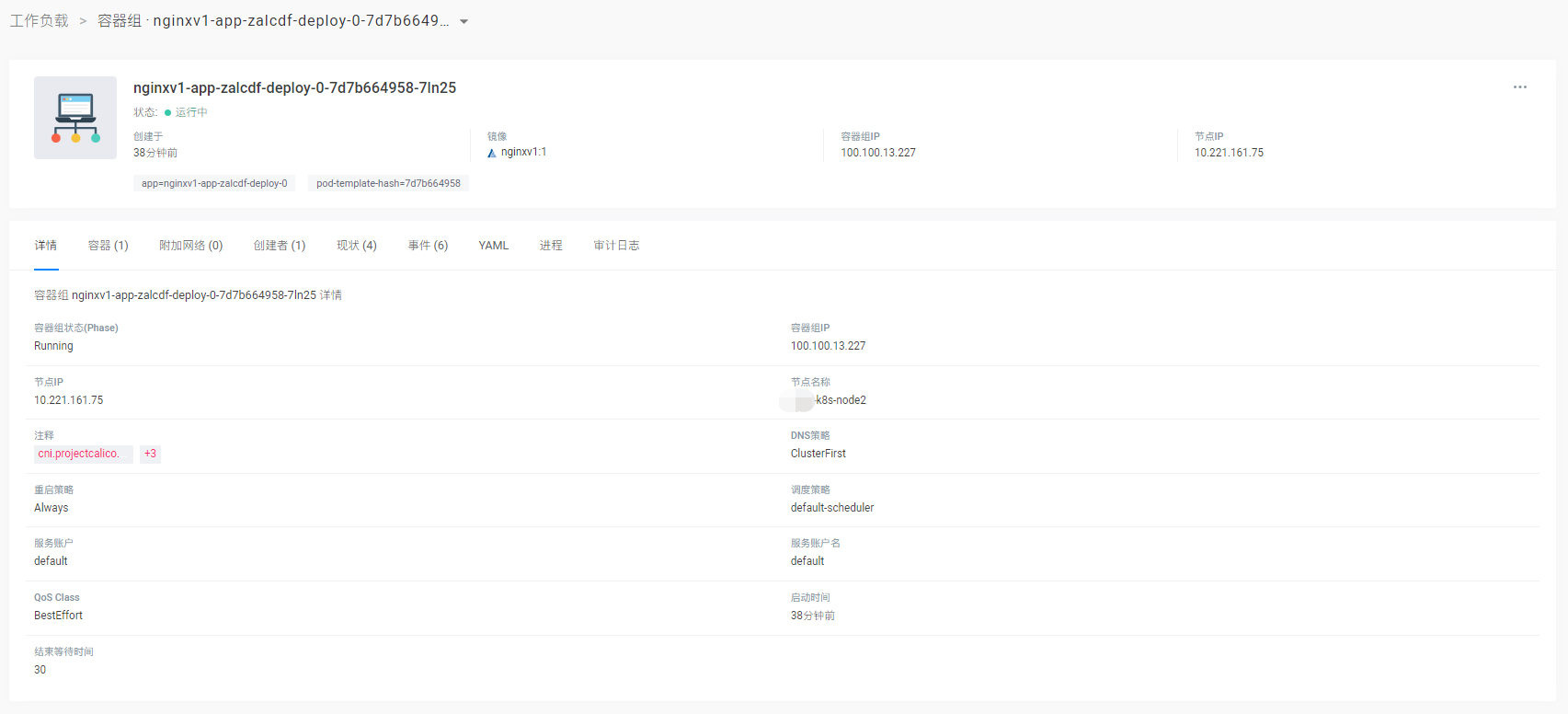Image resolution: width=1568 pixels, height=714 pixels.
Task: Click the pod-template-hash label tag
Action: pyautogui.click(x=388, y=184)
